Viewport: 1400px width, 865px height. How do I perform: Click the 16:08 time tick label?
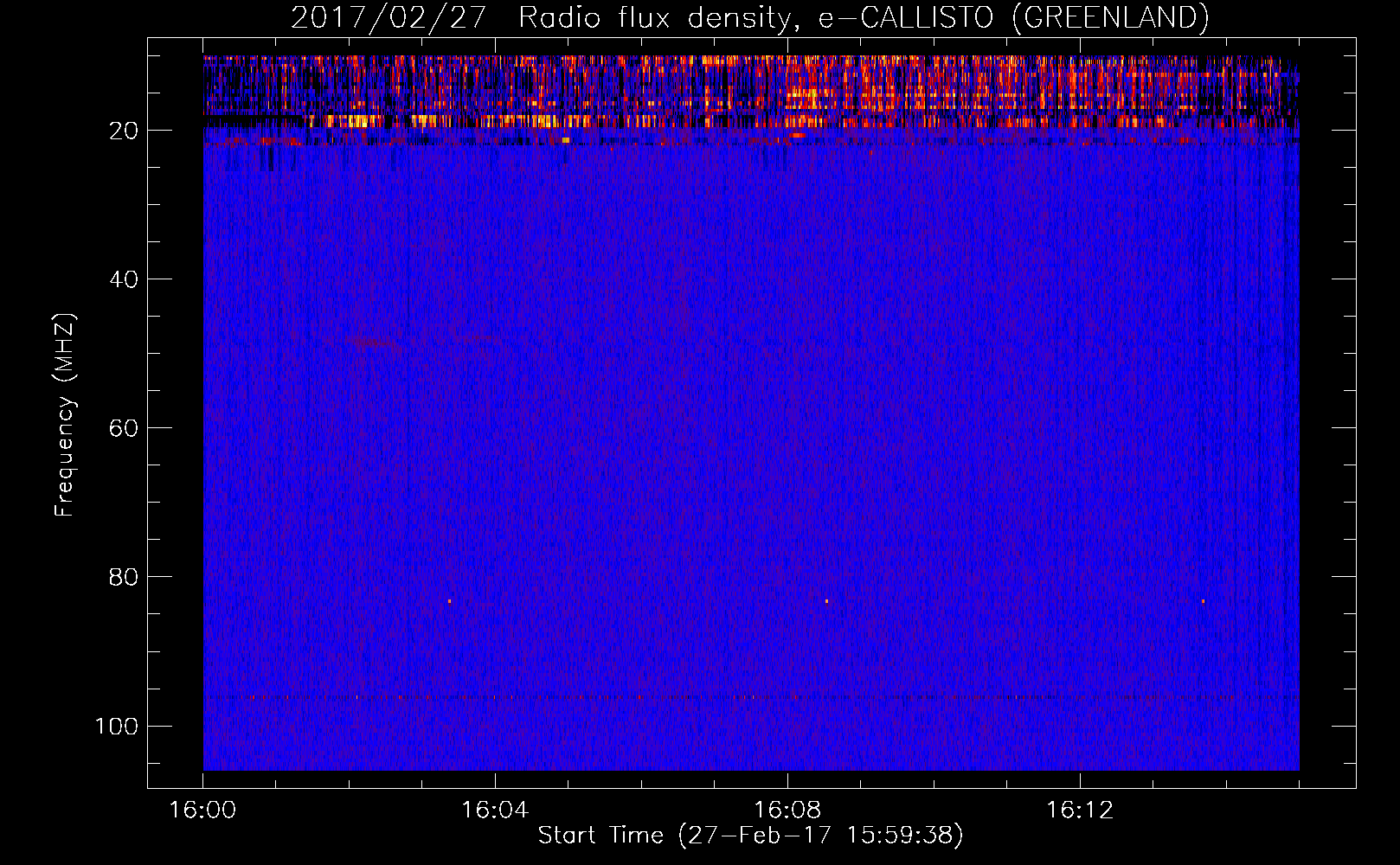coord(787,811)
